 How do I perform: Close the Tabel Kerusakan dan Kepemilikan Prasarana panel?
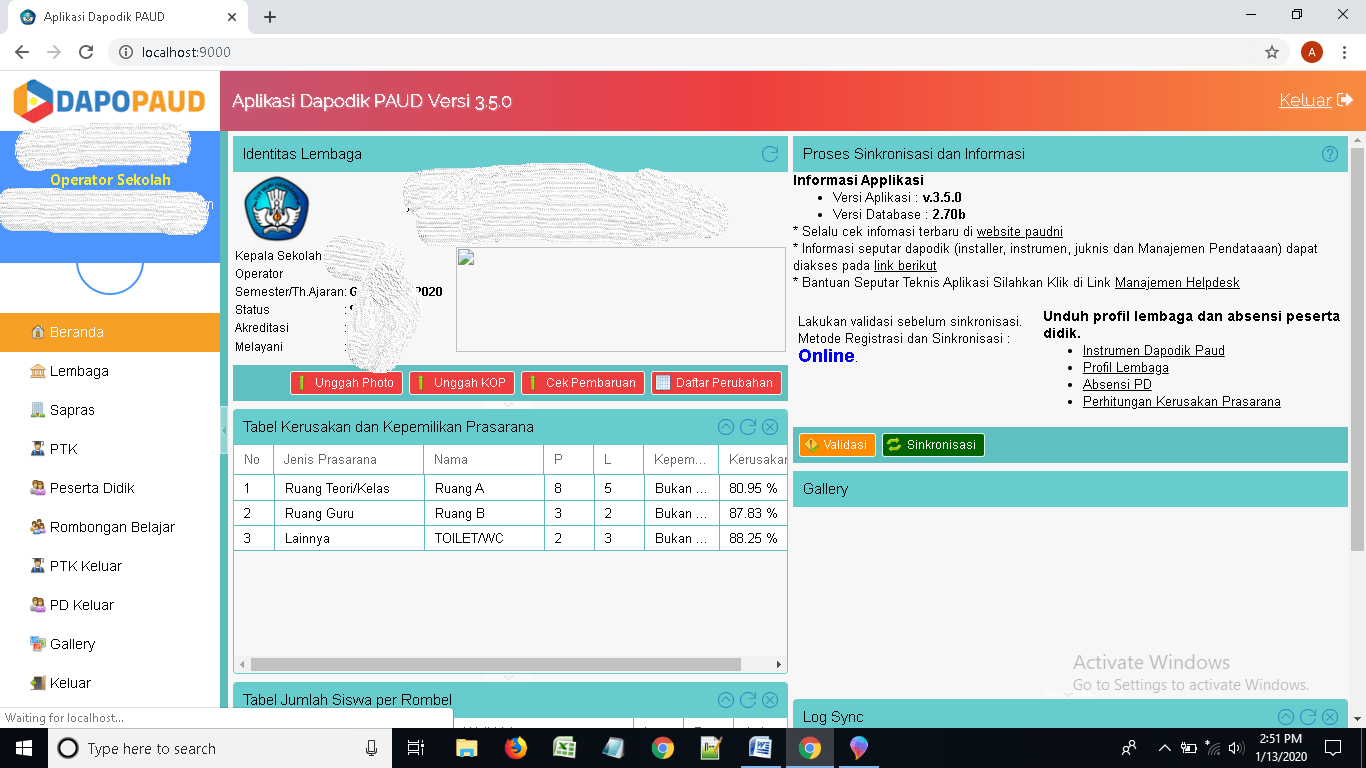pos(770,427)
